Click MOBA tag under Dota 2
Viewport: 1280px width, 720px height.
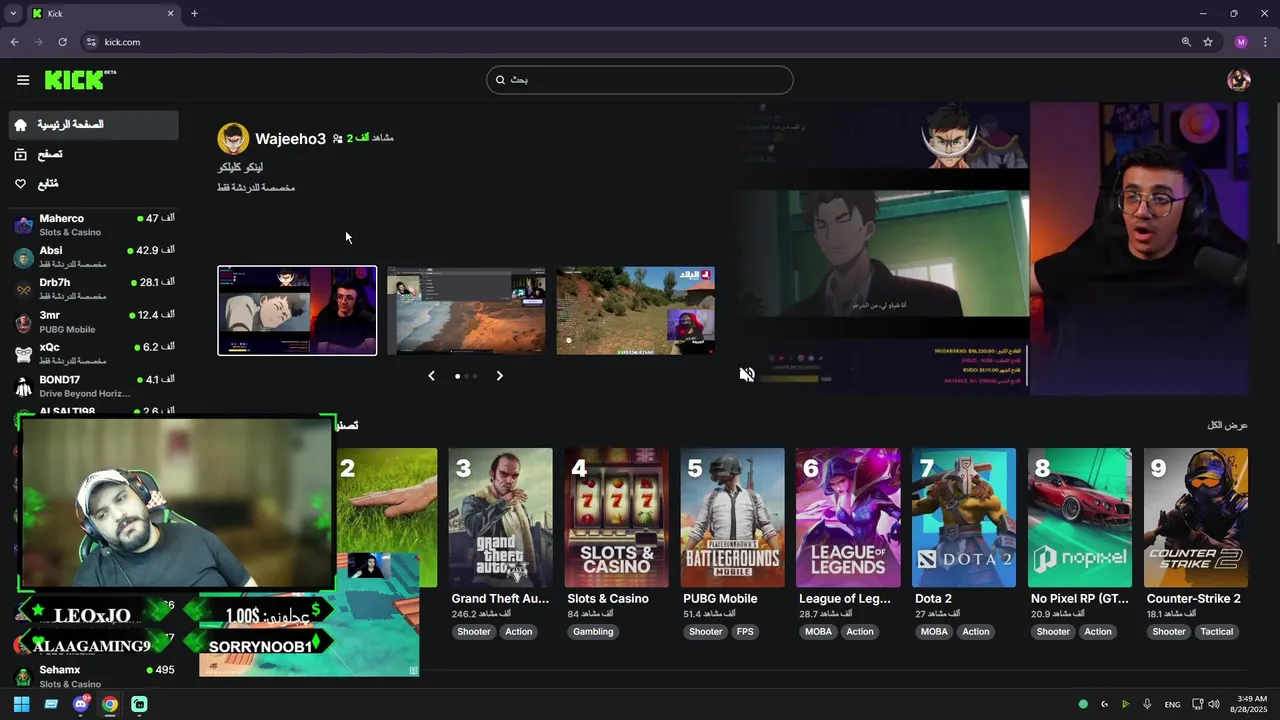(934, 632)
